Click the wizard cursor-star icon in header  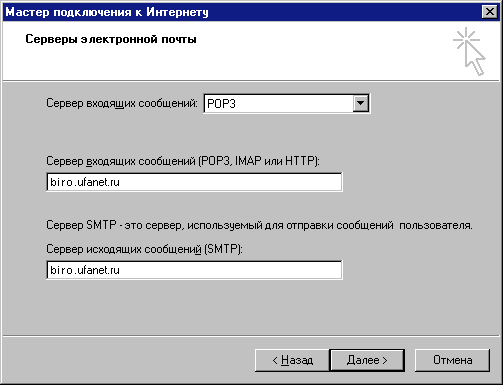pyautogui.click(x=469, y=51)
